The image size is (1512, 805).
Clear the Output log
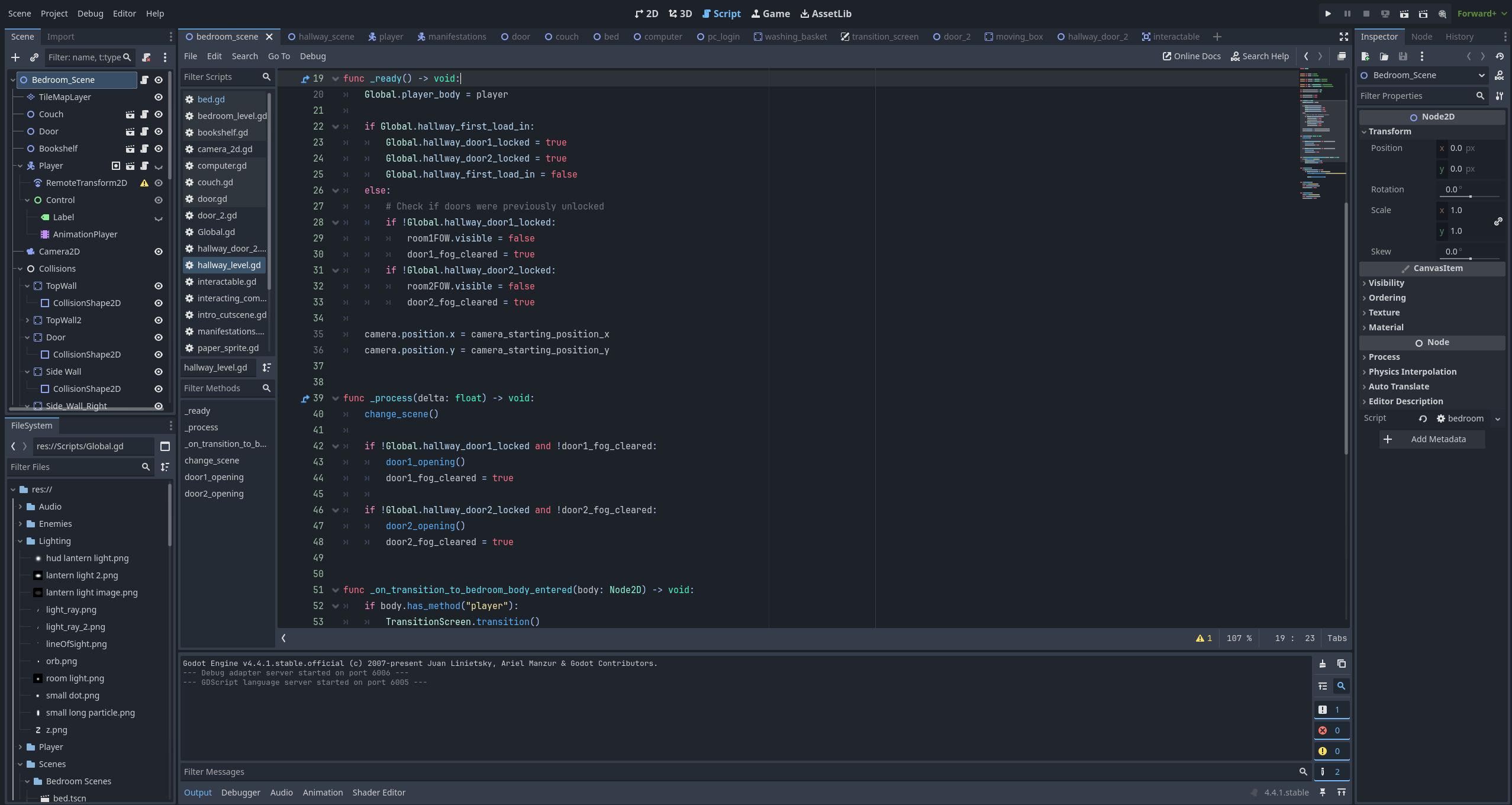pos(1323,664)
